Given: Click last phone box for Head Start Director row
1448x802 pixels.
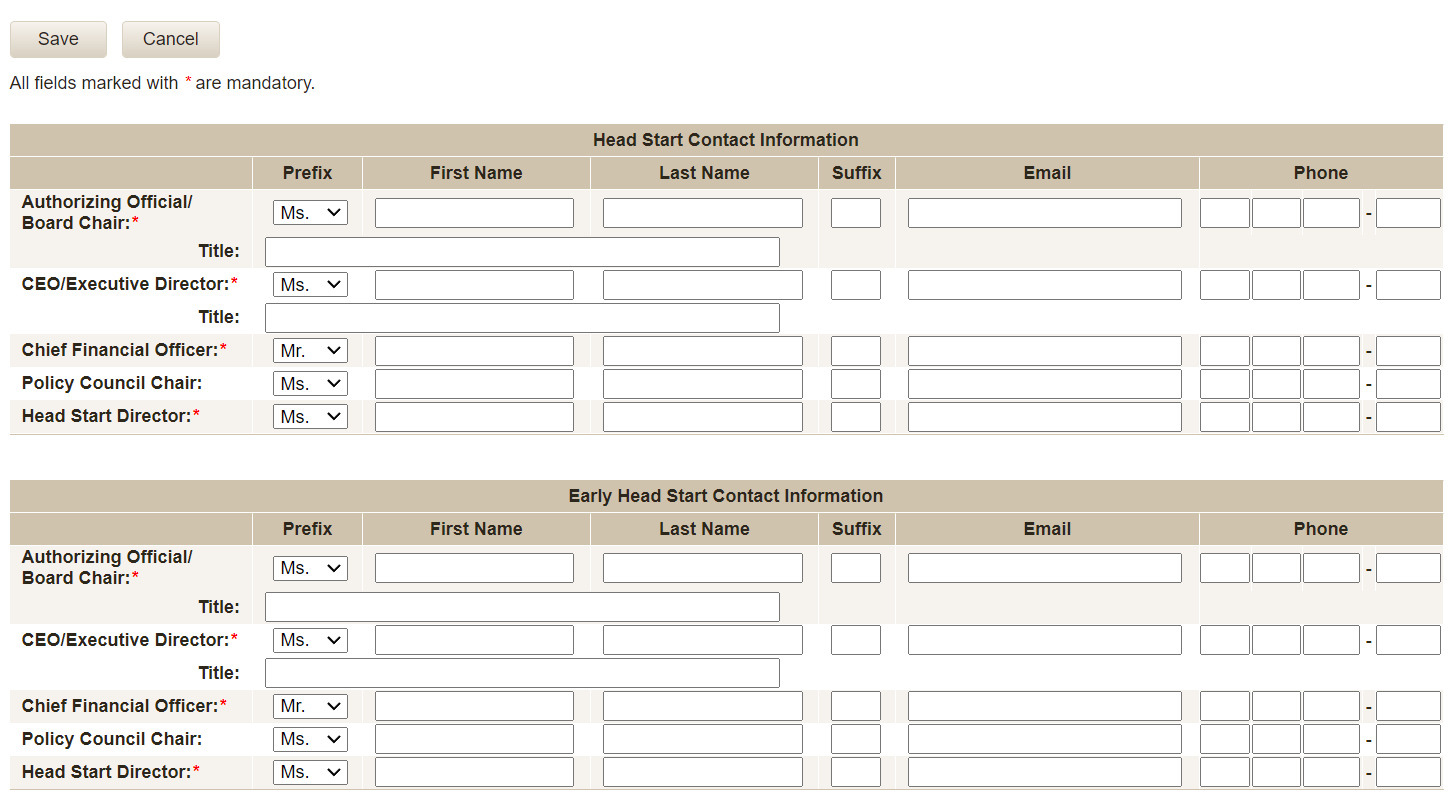Looking at the screenshot, I should [x=1407, y=417].
